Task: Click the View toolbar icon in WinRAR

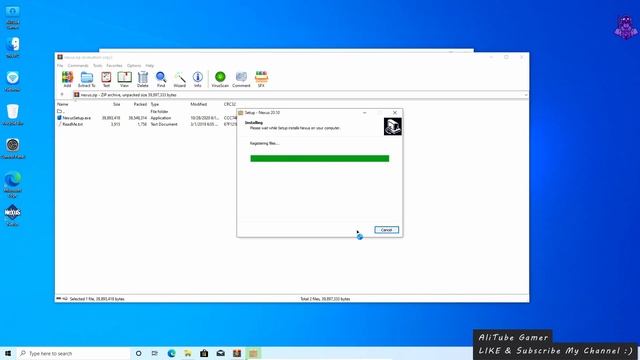Action: (124, 79)
